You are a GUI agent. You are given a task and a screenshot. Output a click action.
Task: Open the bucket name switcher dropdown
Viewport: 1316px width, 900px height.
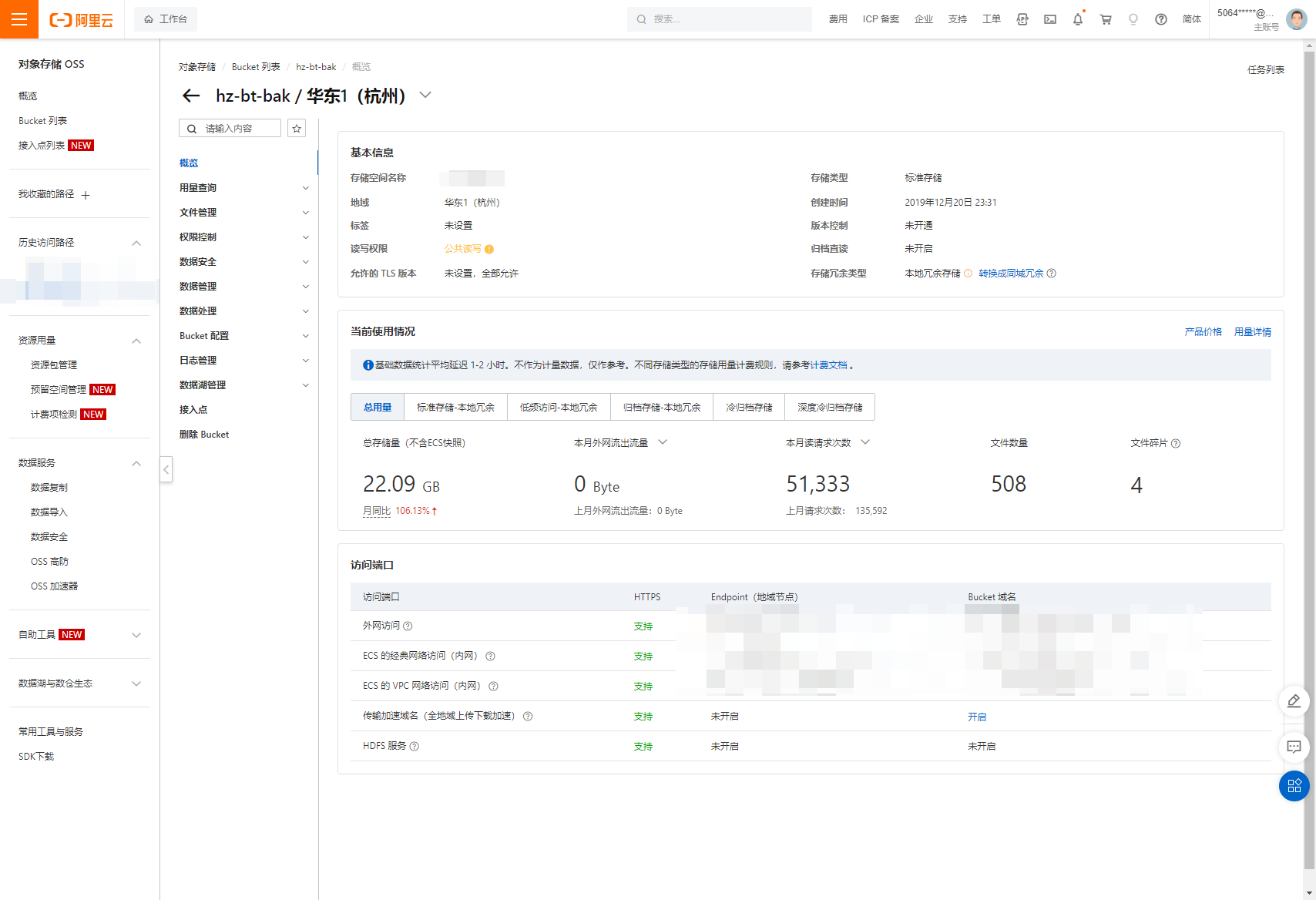pyautogui.click(x=425, y=96)
